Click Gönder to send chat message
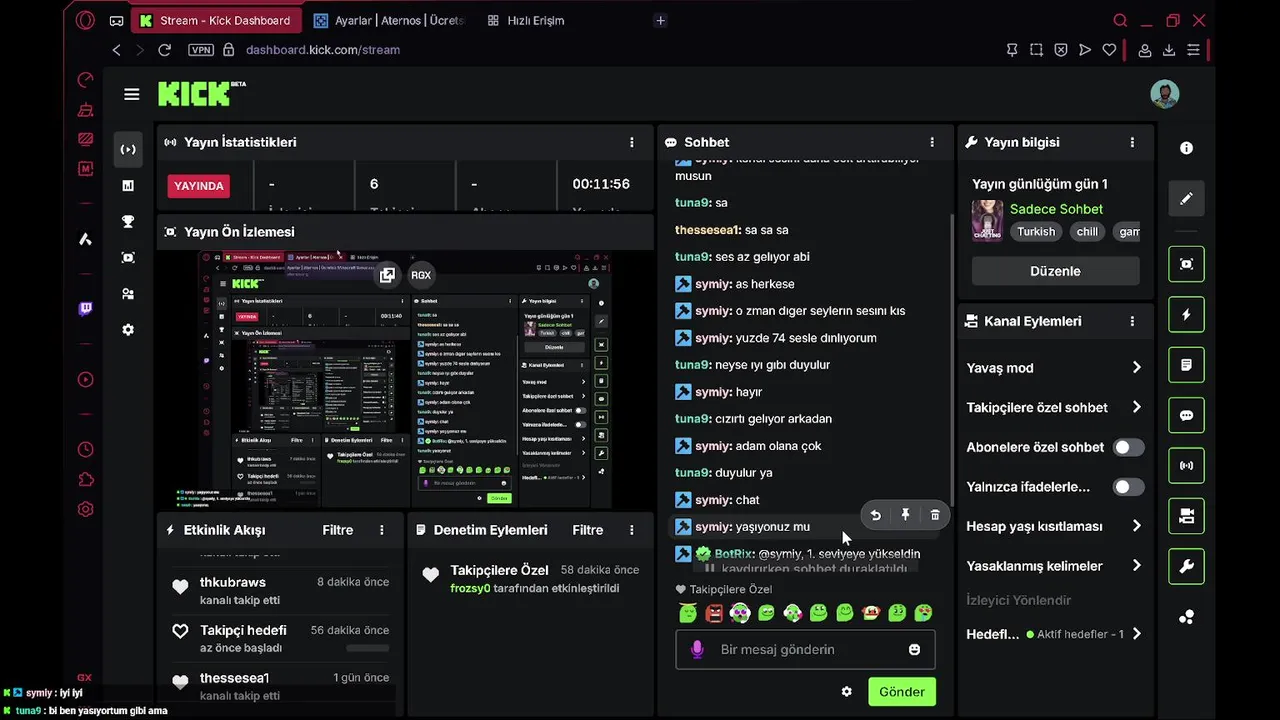 [902, 692]
